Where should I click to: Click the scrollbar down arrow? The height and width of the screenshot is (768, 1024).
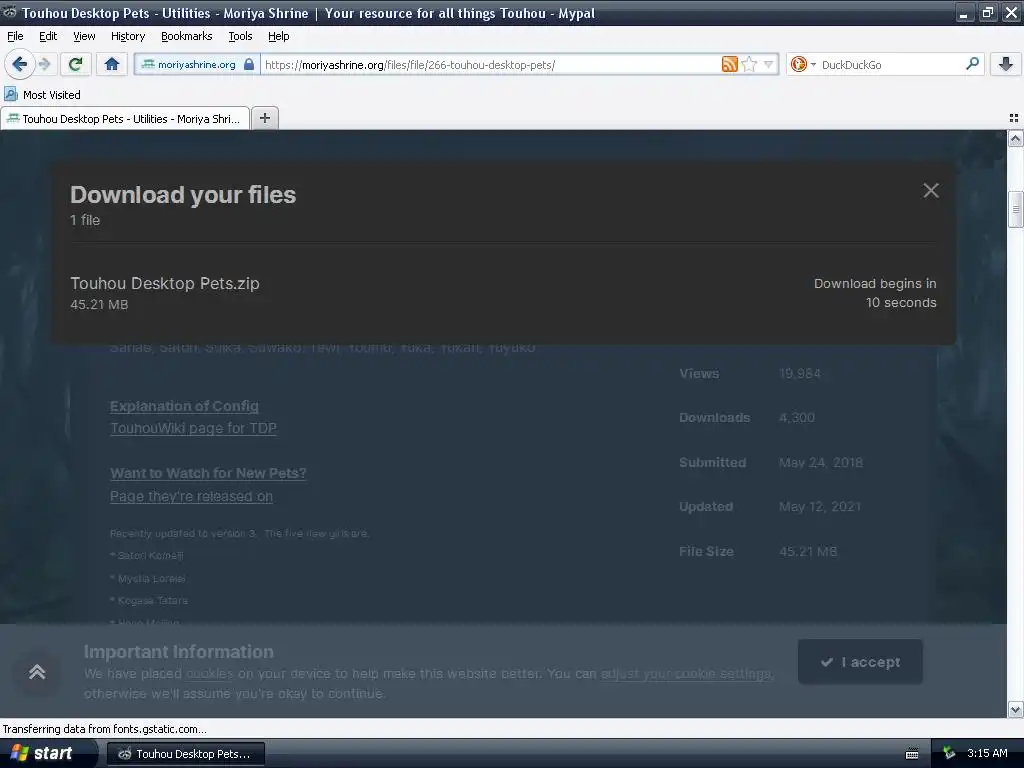(1015, 709)
